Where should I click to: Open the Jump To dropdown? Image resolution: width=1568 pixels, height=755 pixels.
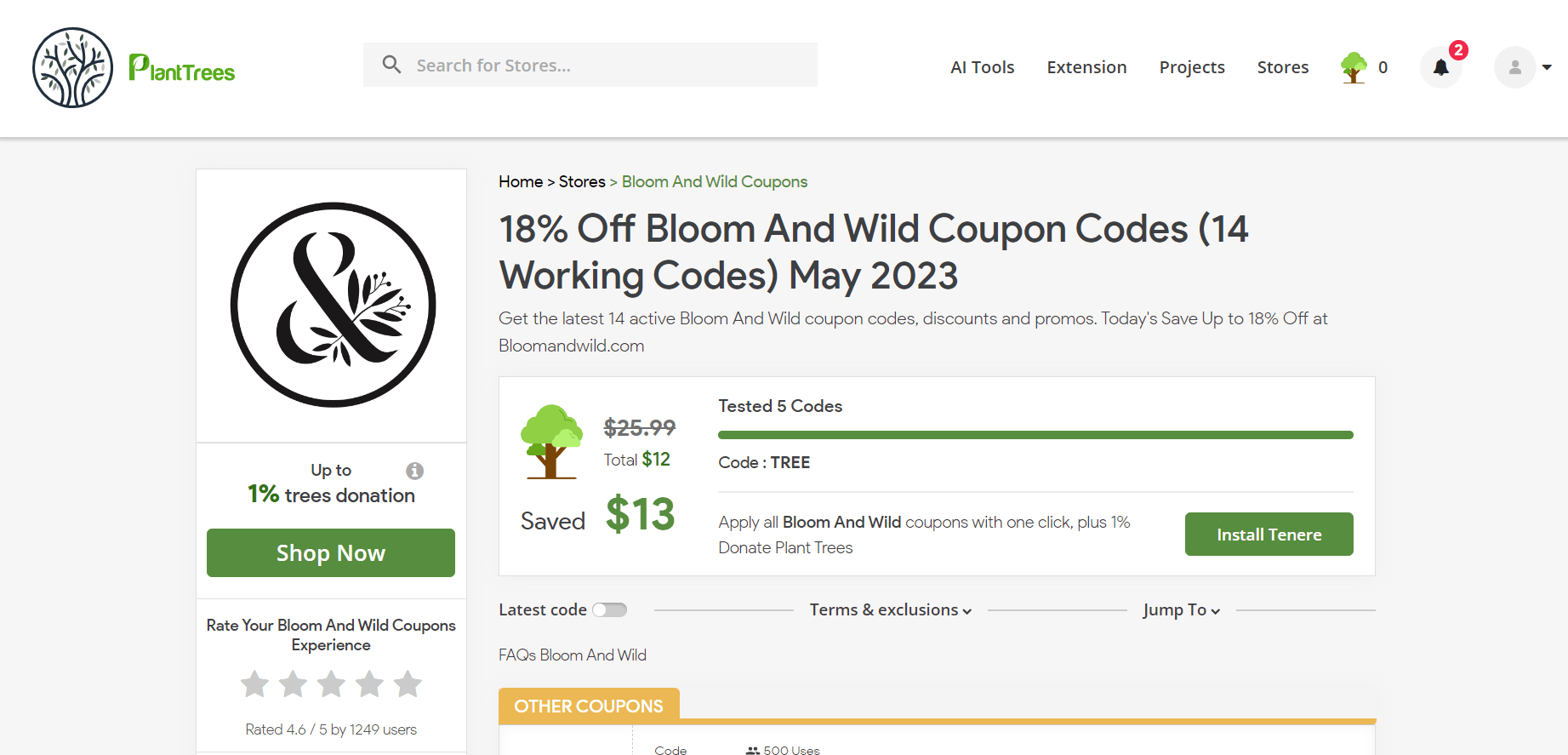click(x=1181, y=610)
